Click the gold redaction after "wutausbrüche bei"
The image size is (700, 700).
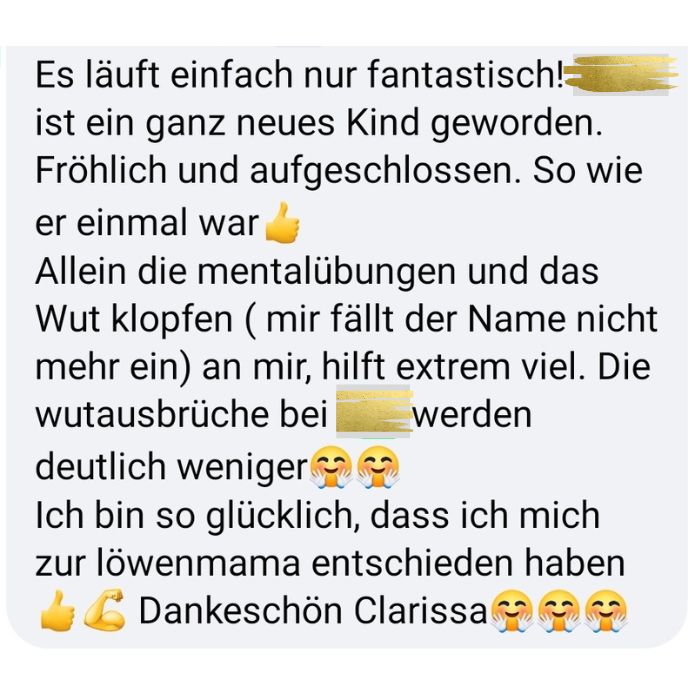373,413
